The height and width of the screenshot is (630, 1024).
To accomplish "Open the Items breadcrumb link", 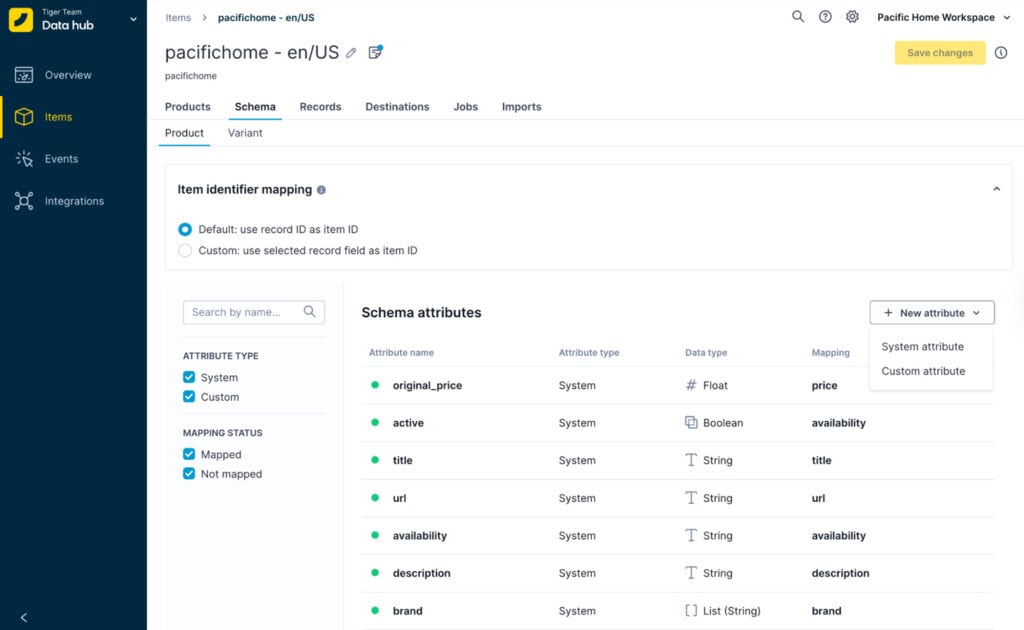I will (x=177, y=17).
